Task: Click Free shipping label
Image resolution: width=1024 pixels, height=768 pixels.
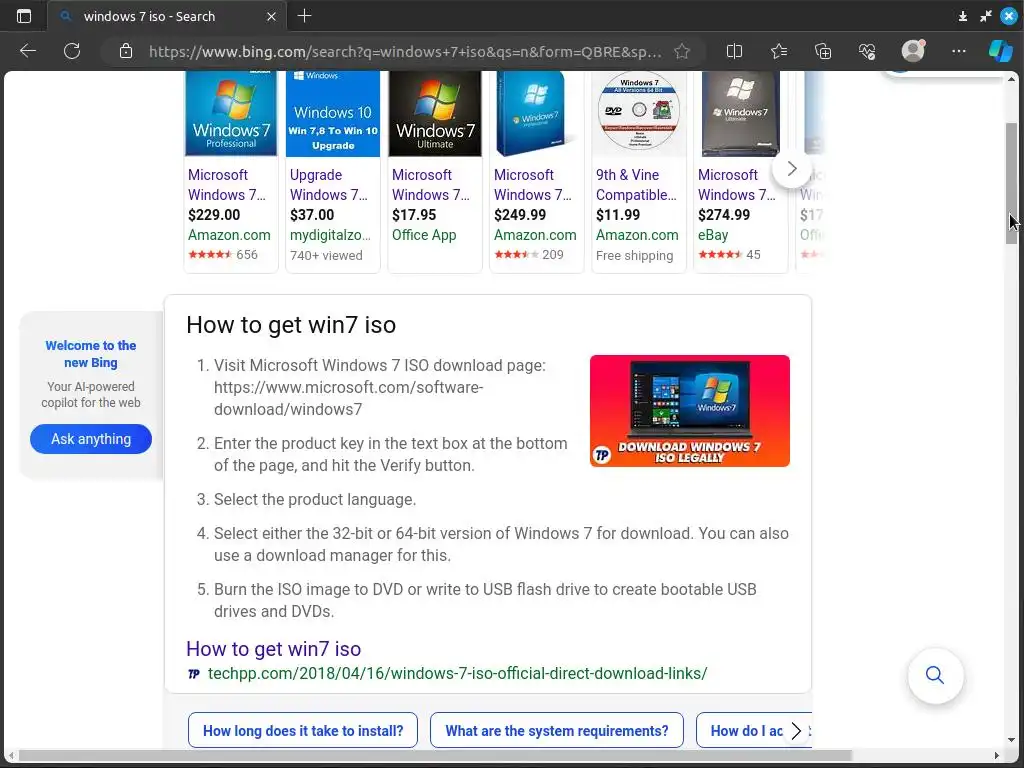Action: (x=634, y=255)
